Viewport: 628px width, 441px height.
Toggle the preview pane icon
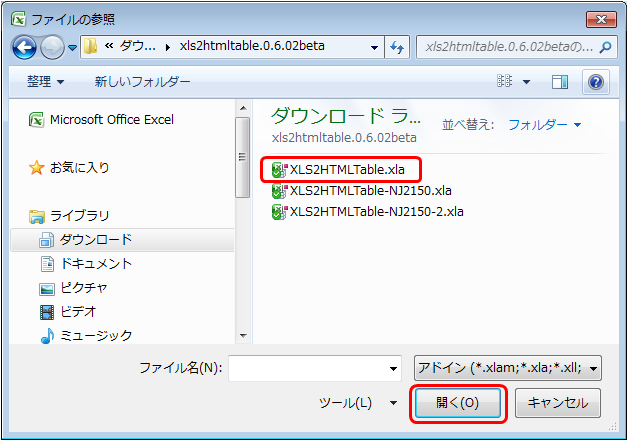560,82
